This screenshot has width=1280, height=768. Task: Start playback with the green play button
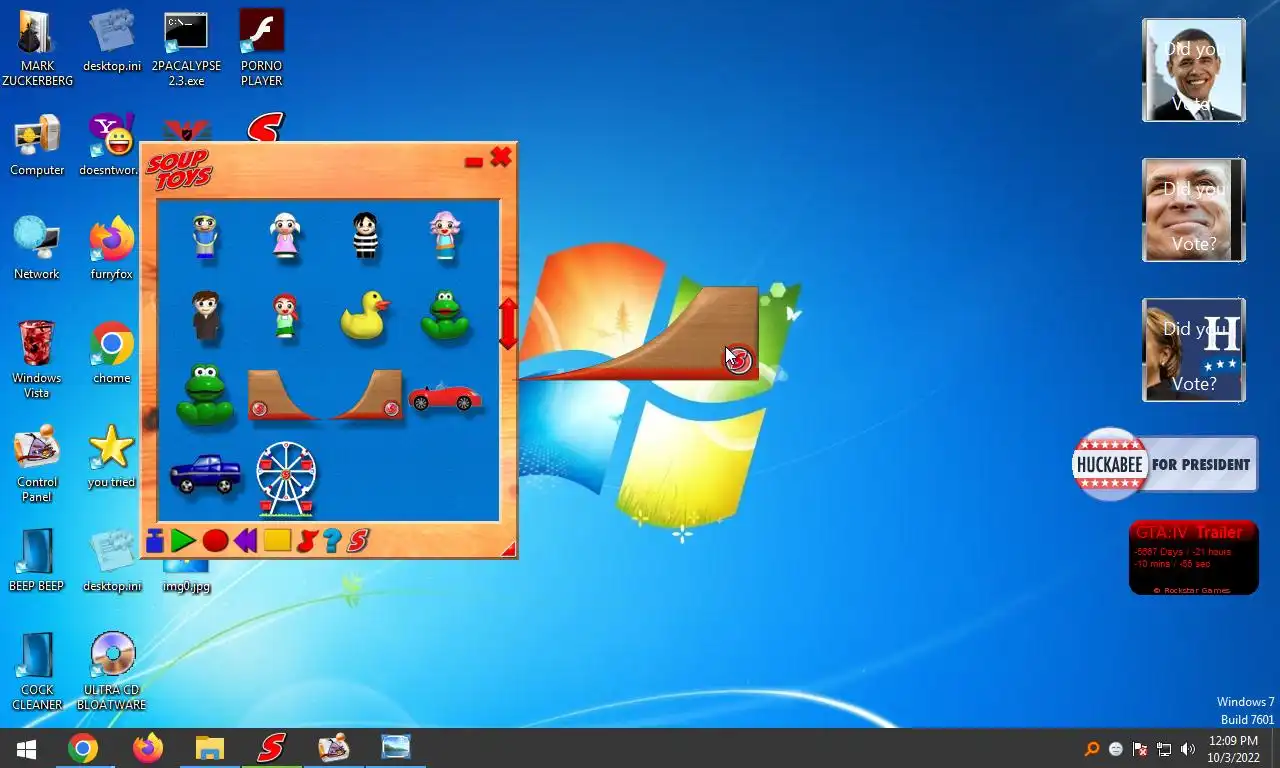click(183, 541)
